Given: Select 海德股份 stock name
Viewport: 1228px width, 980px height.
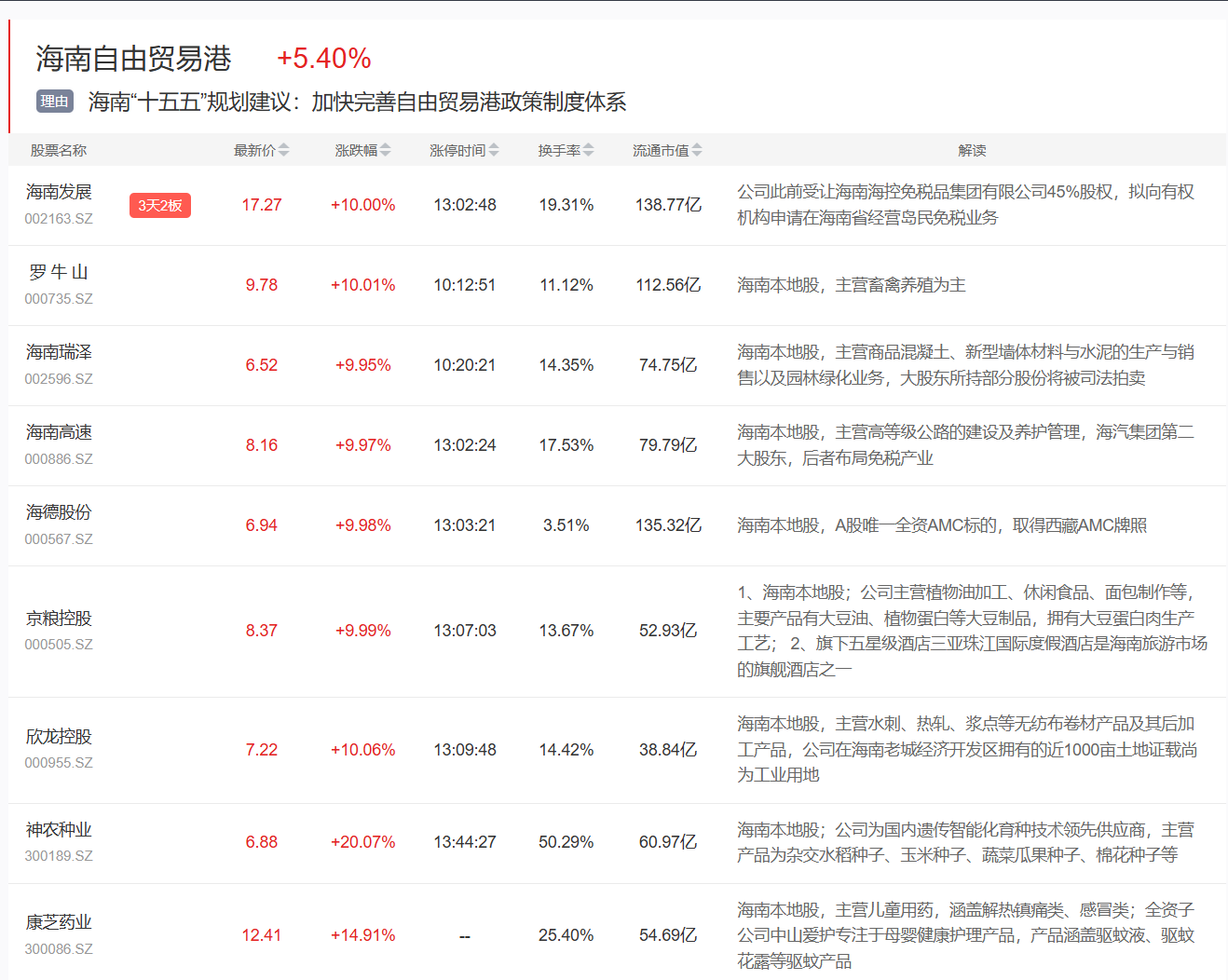Looking at the screenshot, I should (x=59, y=512).
